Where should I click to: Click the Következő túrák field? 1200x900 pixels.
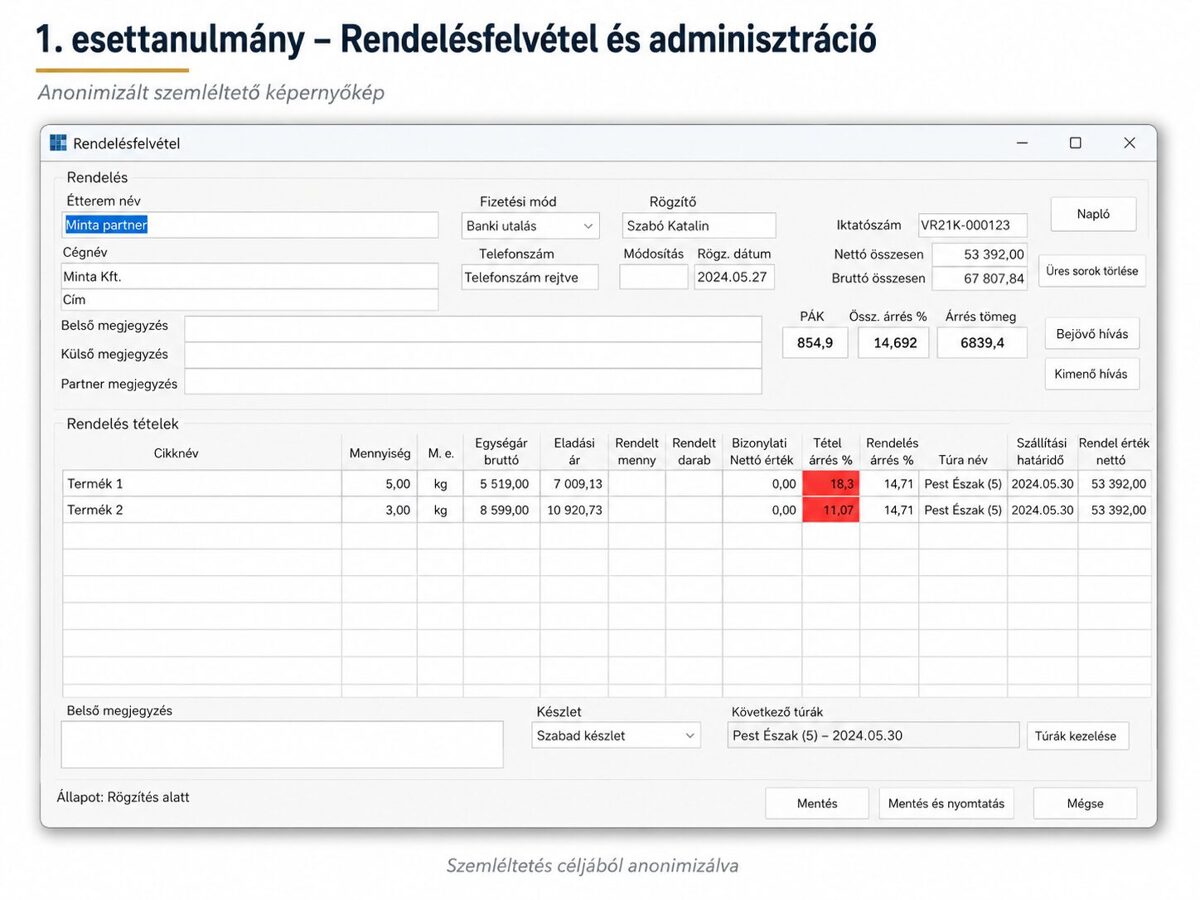tap(874, 735)
